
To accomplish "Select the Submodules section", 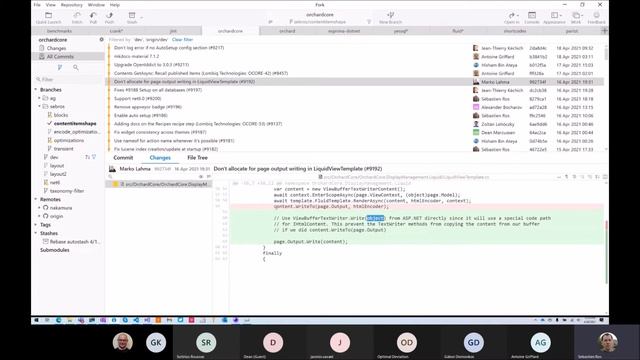I will click(x=55, y=250).
